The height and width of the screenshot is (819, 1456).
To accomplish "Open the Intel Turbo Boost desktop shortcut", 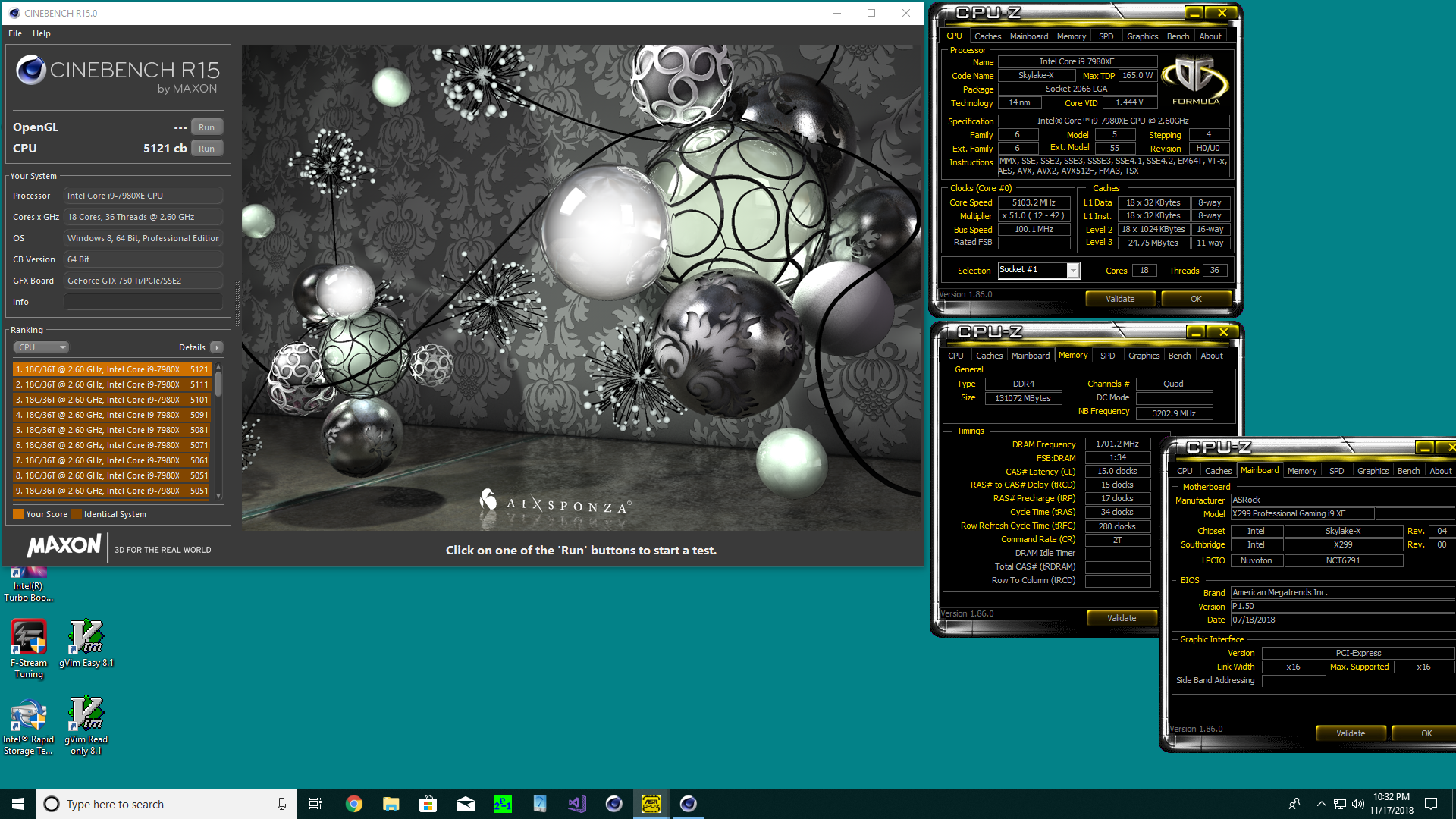I will 28,585.
